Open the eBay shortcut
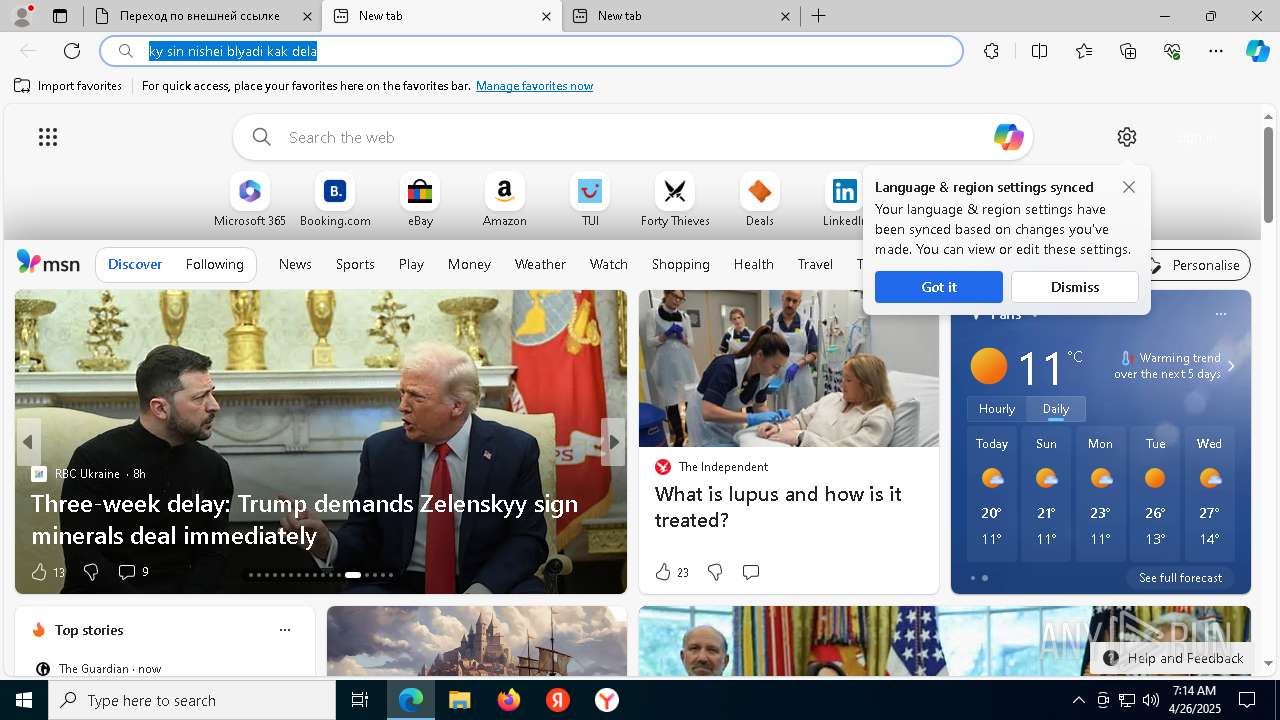Image resolution: width=1280 pixels, height=720 pixels. coord(420,200)
